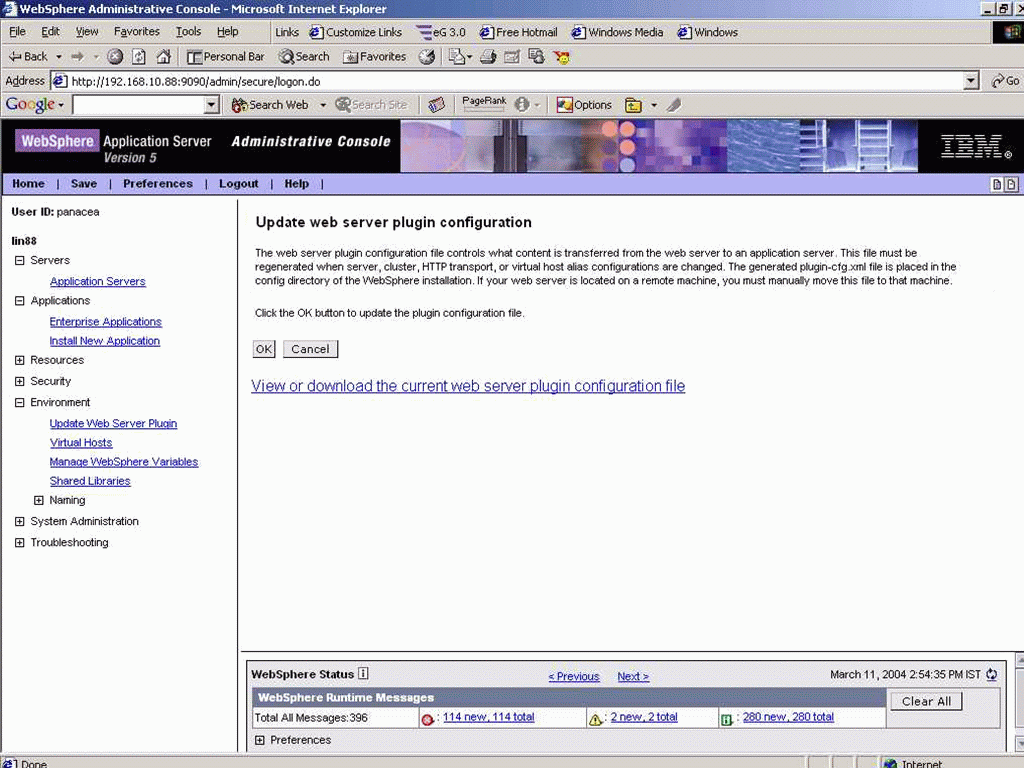Click the first page icon beside Help bar
This screenshot has width=1024, height=768.
[997, 184]
